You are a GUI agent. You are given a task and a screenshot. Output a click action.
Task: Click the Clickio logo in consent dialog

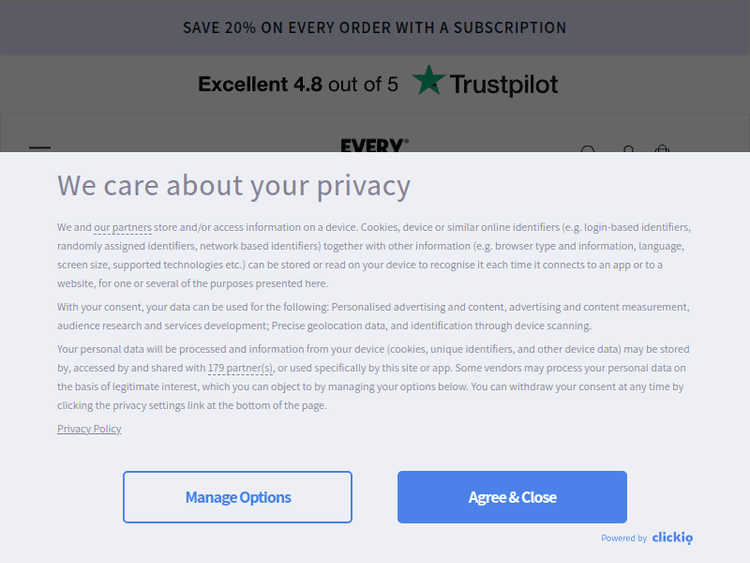tap(672, 538)
